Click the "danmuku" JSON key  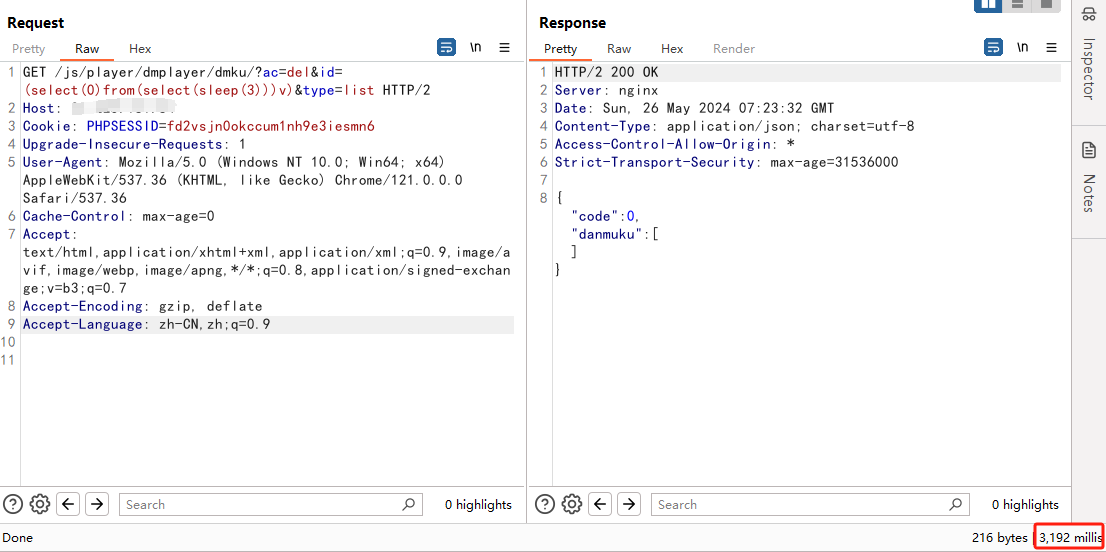607,234
